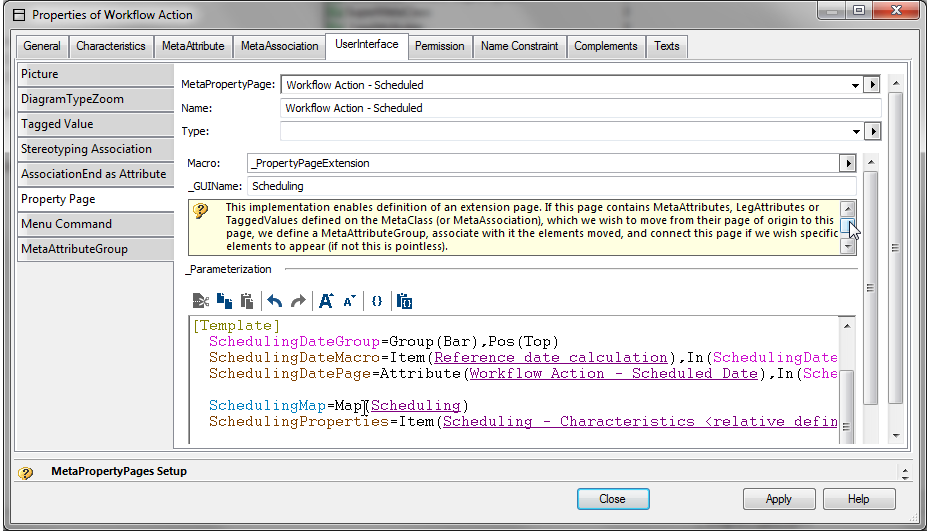
Task: Open the MetaPropertyPage dropdown list
Action: [855, 86]
